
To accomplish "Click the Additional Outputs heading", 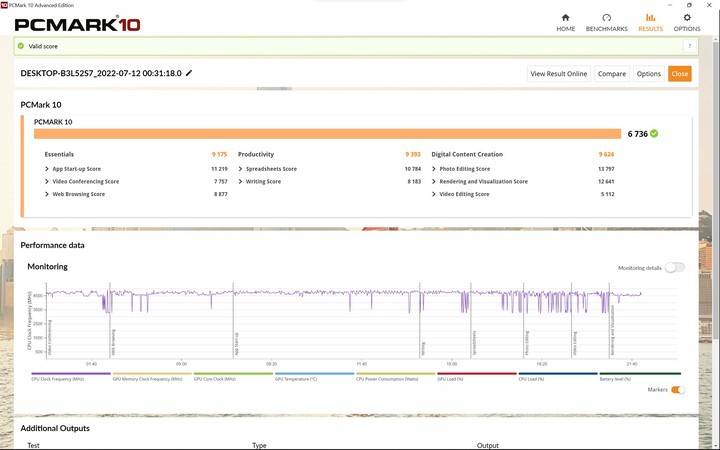I will click(55, 428).
